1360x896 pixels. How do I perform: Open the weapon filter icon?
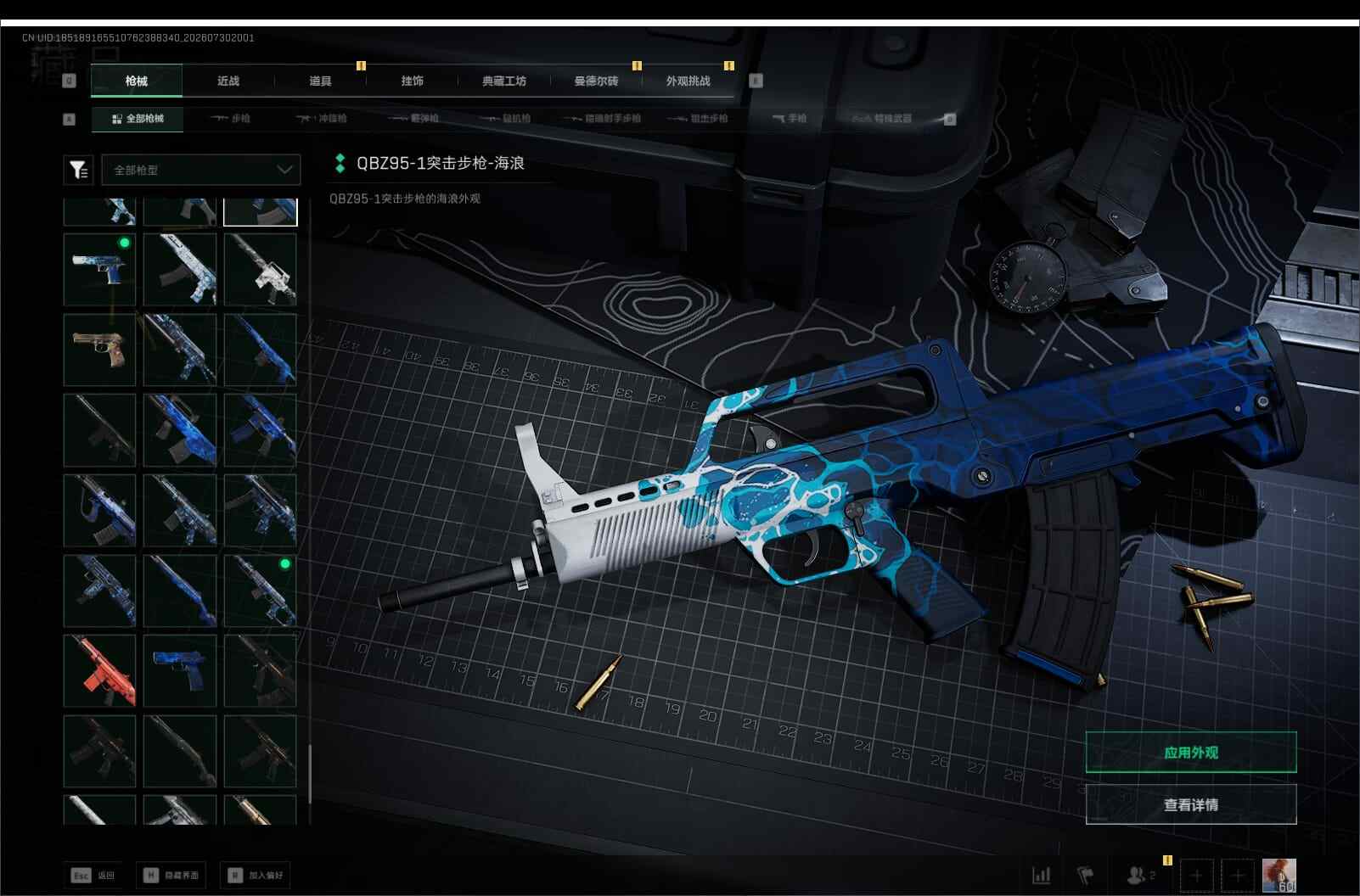pyautogui.click(x=78, y=170)
